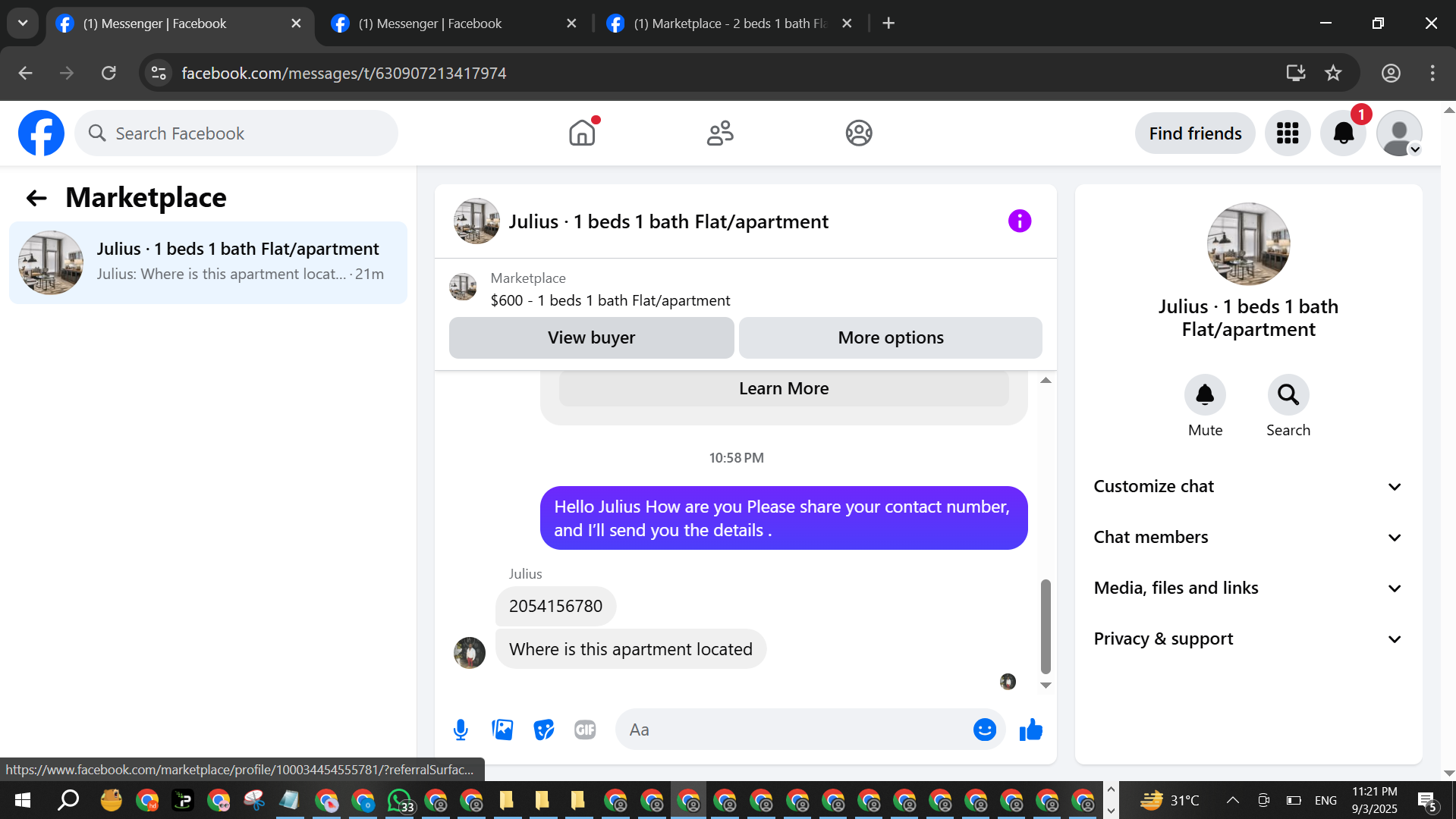Switch to the Marketplace 2 beds tab

click(730, 24)
